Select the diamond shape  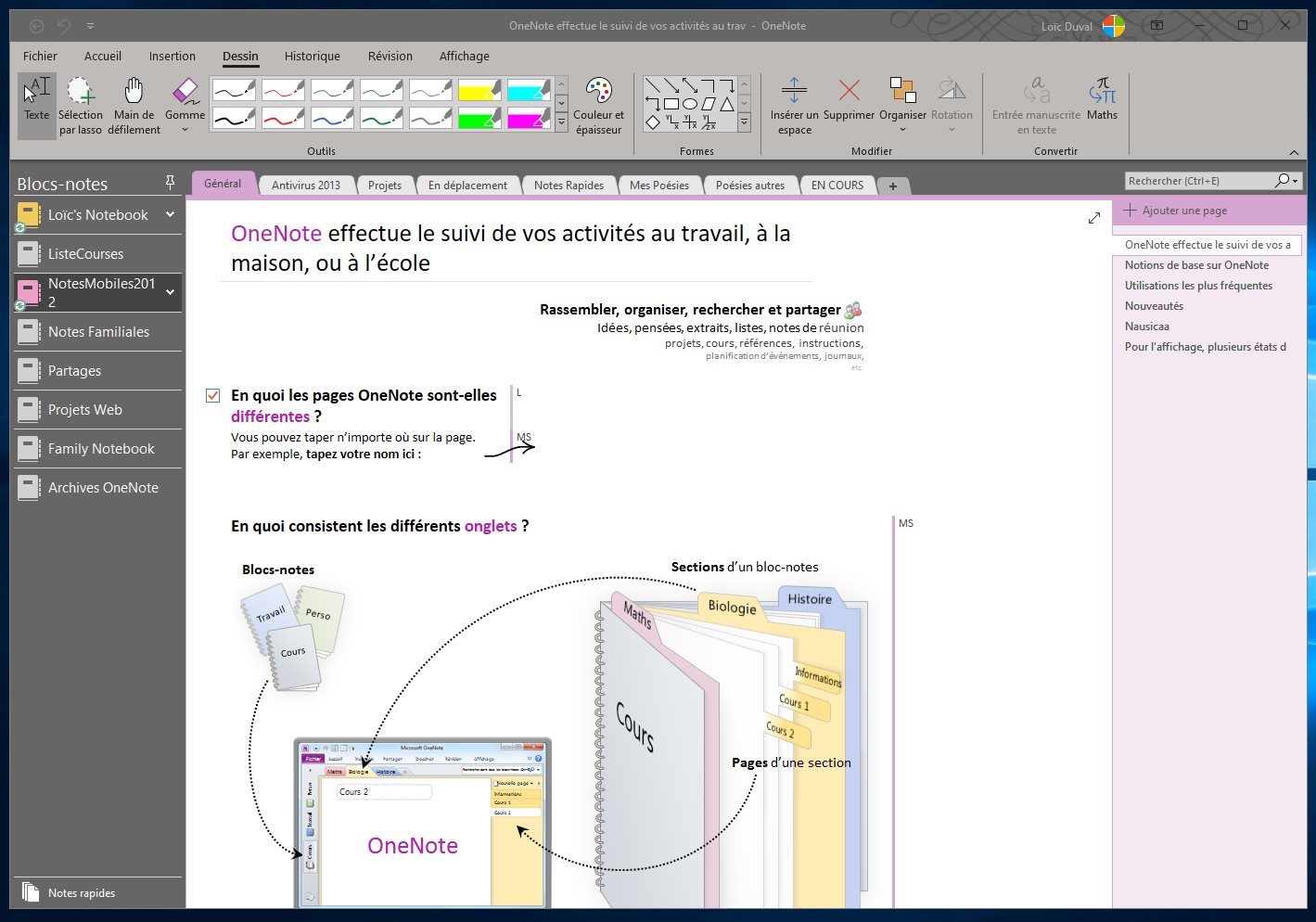coord(653,122)
